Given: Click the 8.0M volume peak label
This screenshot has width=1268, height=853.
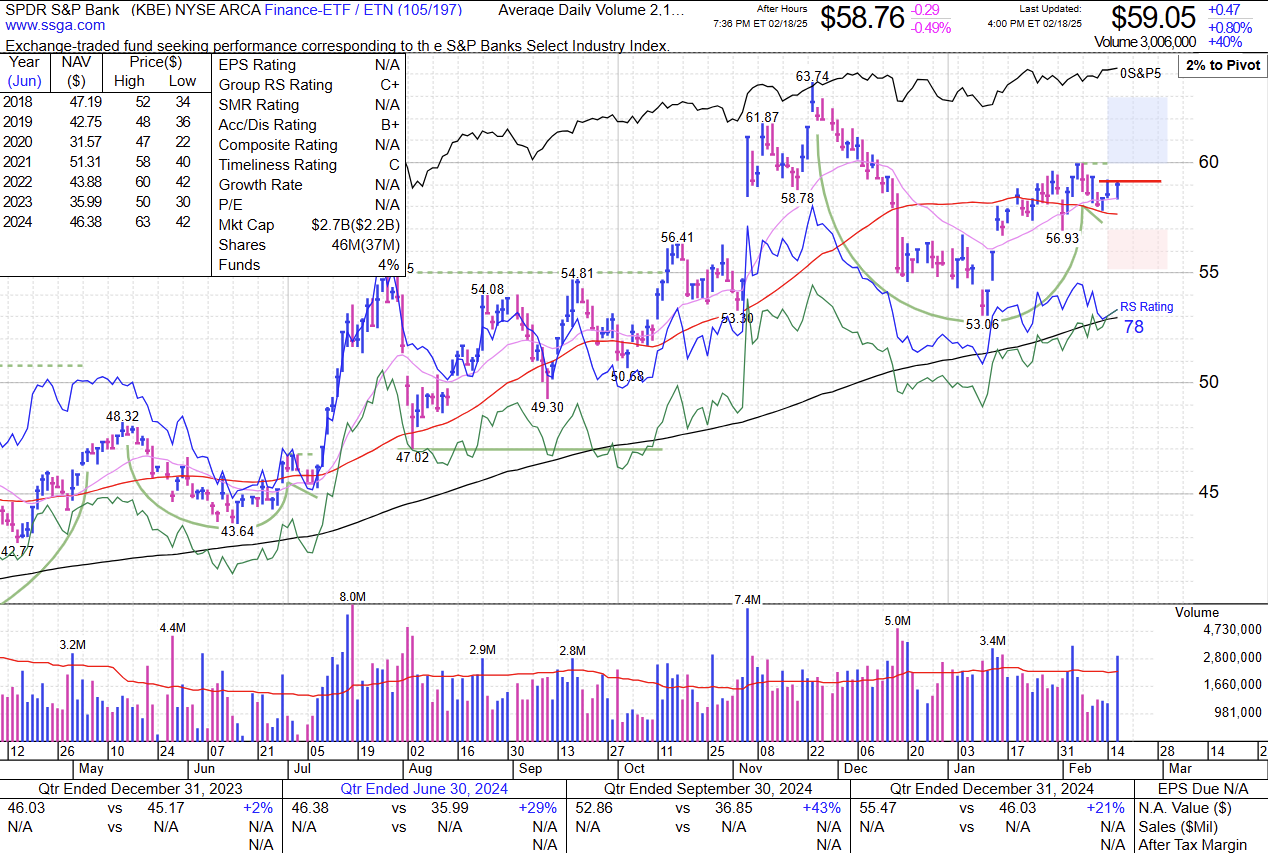Looking at the screenshot, I should click(353, 596).
